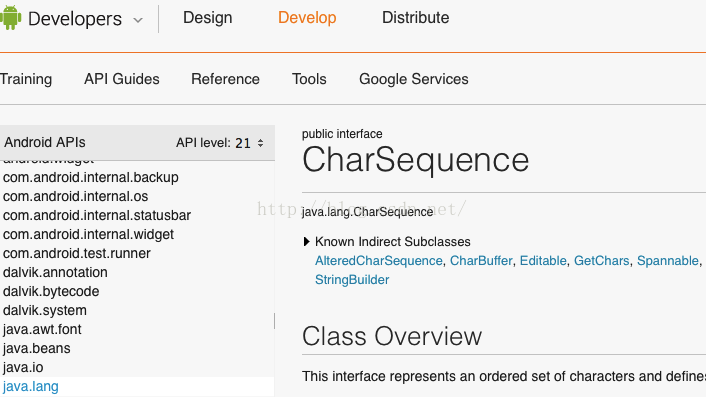The height and width of the screenshot is (397, 706).
Task: Click the Developers brand text
Action: (75, 19)
